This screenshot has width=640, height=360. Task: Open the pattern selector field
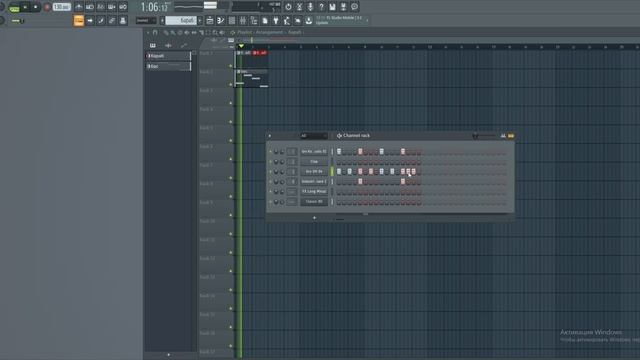coord(181,20)
